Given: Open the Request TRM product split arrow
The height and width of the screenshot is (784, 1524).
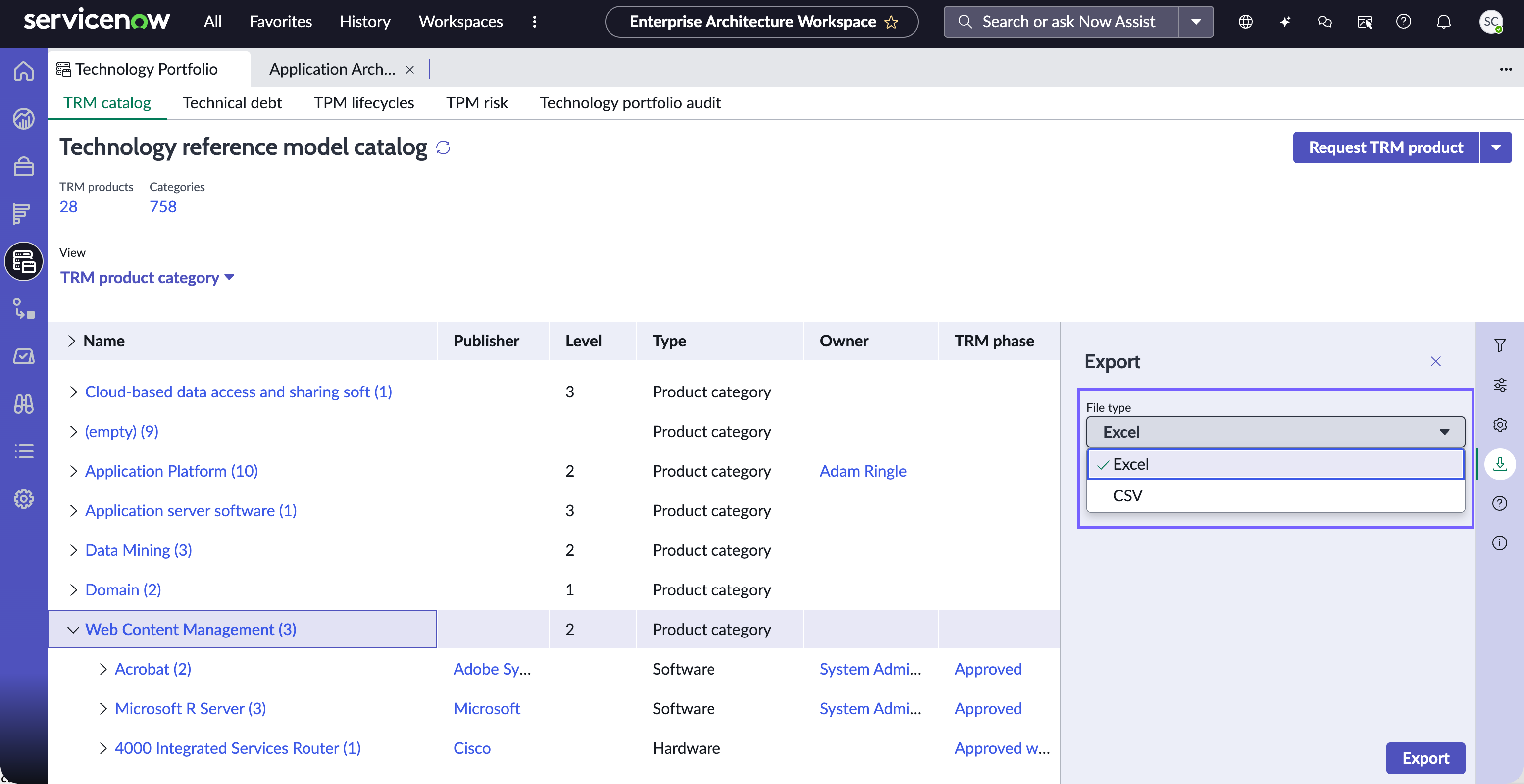Looking at the screenshot, I should click(1496, 147).
